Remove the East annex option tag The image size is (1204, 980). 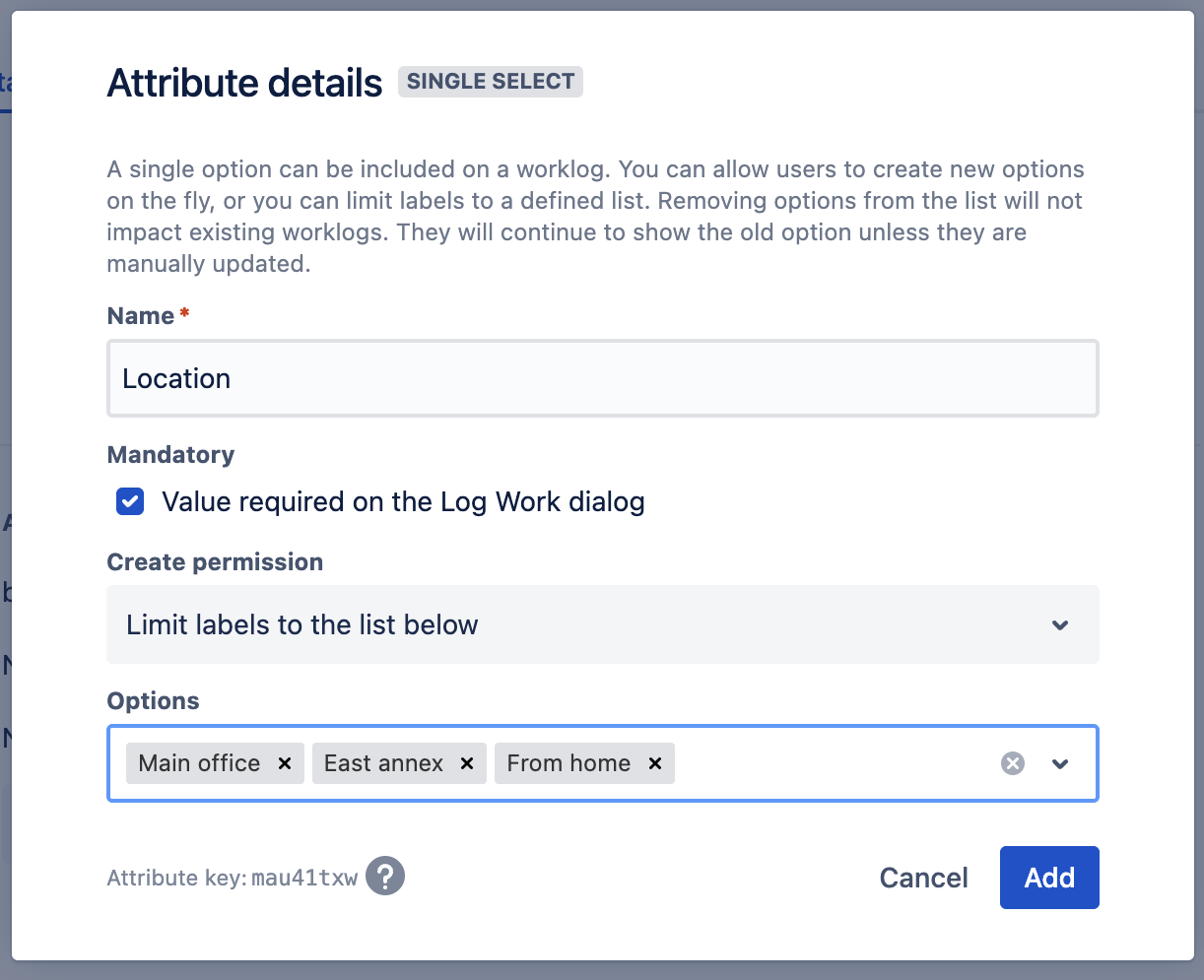point(467,764)
